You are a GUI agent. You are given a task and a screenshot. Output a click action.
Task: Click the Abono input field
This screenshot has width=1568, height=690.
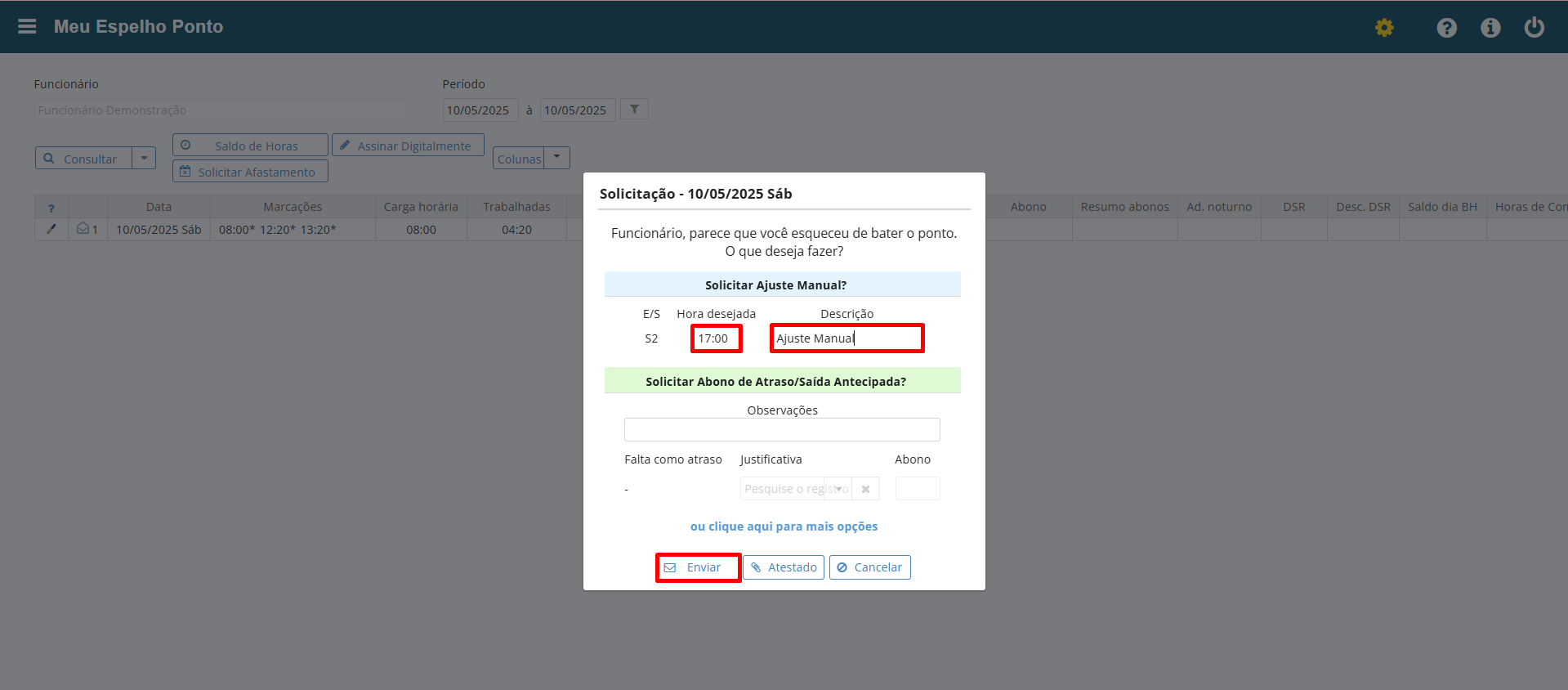click(x=918, y=488)
